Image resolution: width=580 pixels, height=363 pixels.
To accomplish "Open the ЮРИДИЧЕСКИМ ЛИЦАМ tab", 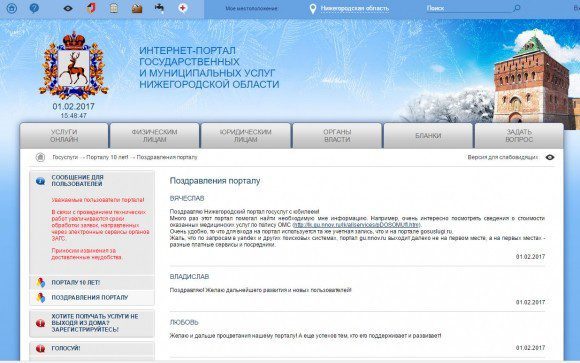I will point(246,136).
